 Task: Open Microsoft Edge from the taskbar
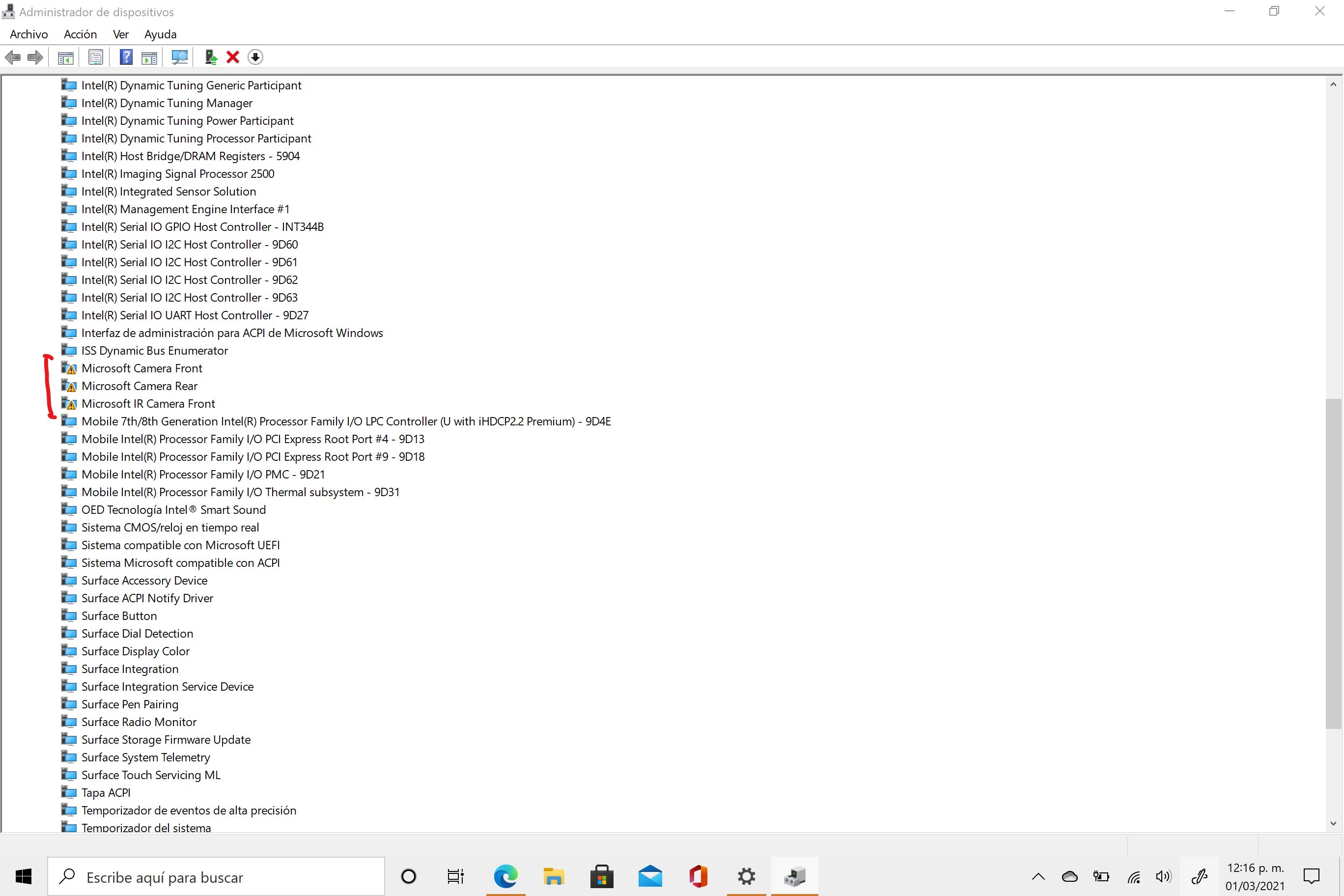(x=505, y=876)
